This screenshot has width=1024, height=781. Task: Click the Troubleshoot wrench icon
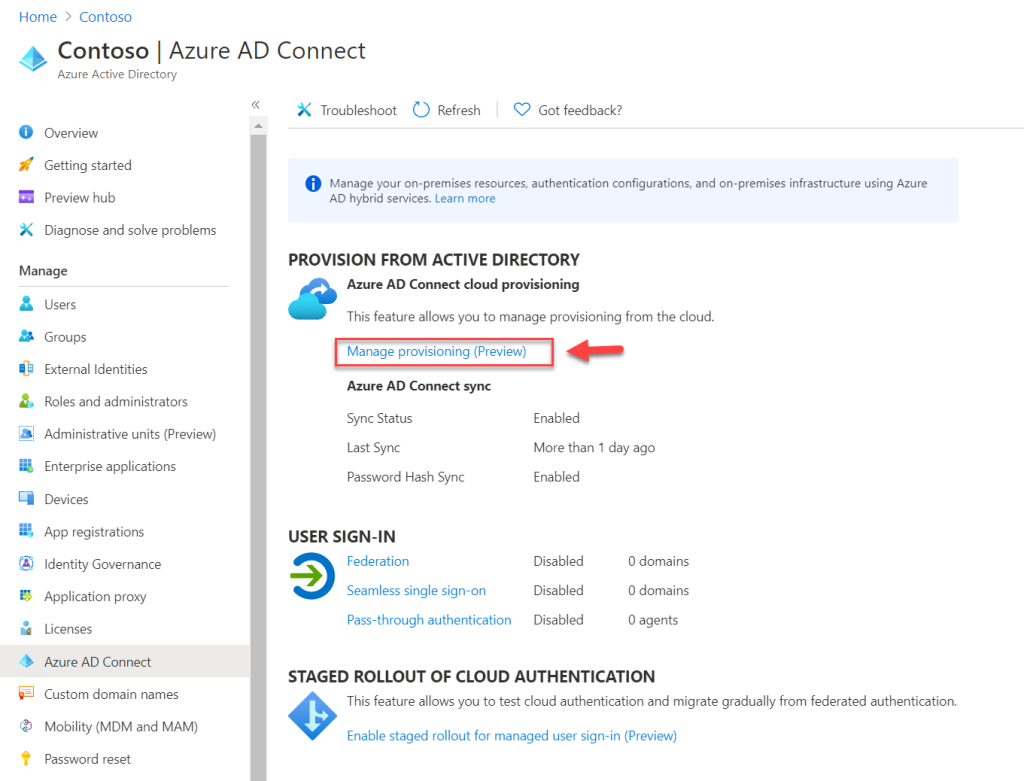point(304,110)
